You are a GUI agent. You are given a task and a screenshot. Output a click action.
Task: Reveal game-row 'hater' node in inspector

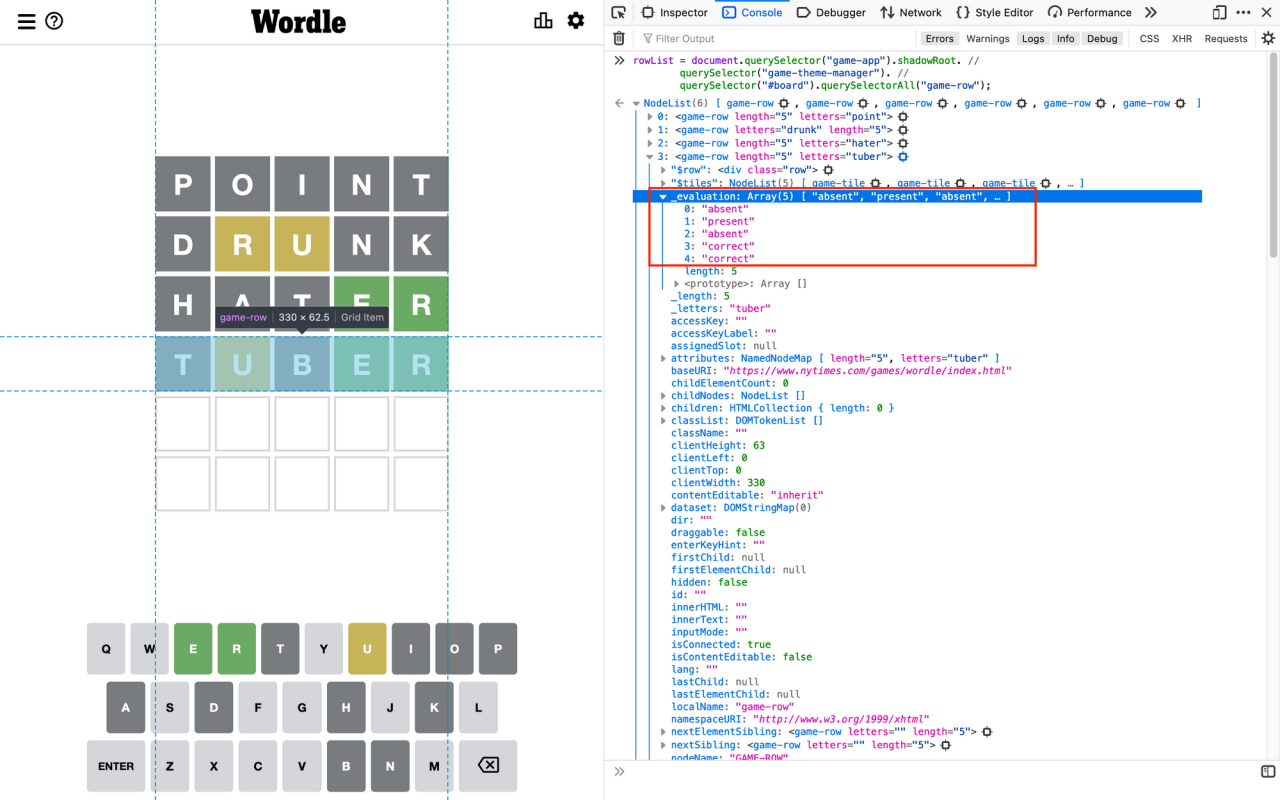(902, 144)
